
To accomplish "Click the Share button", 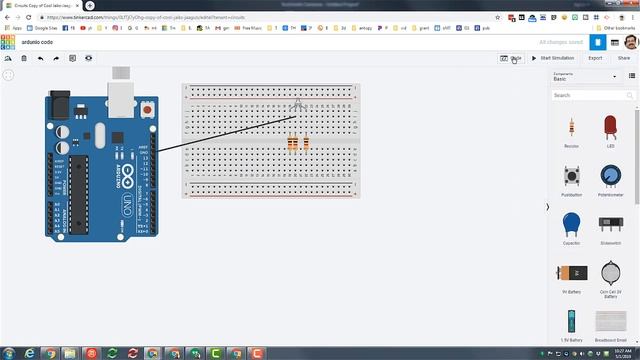I will pos(624,58).
